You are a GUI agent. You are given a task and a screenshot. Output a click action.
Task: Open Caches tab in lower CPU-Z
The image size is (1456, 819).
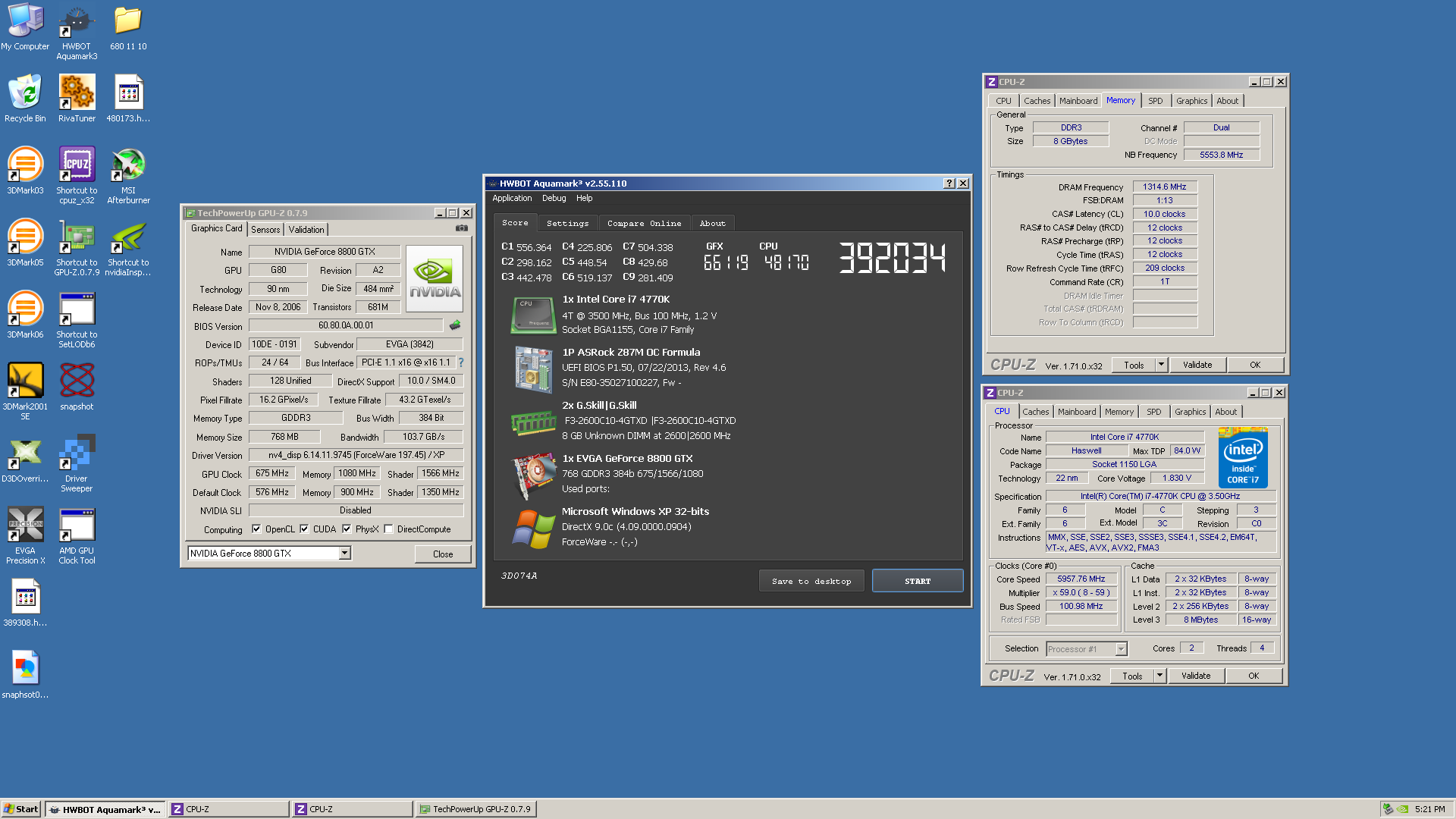pyautogui.click(x=1035, y=412)
